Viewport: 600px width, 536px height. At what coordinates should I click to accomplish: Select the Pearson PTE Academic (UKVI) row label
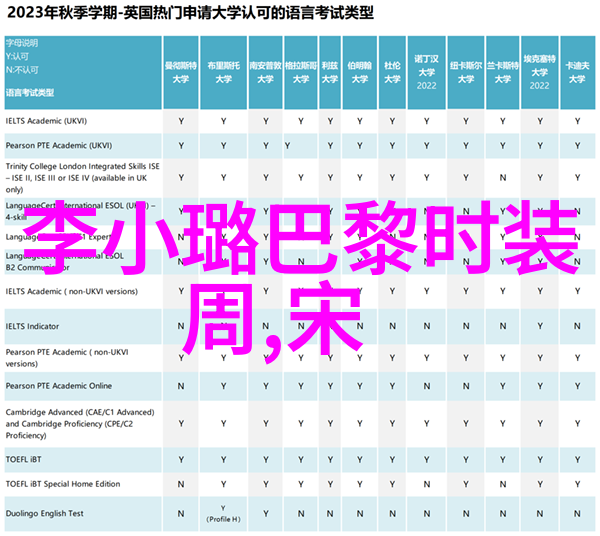click(x=59, y=145)
